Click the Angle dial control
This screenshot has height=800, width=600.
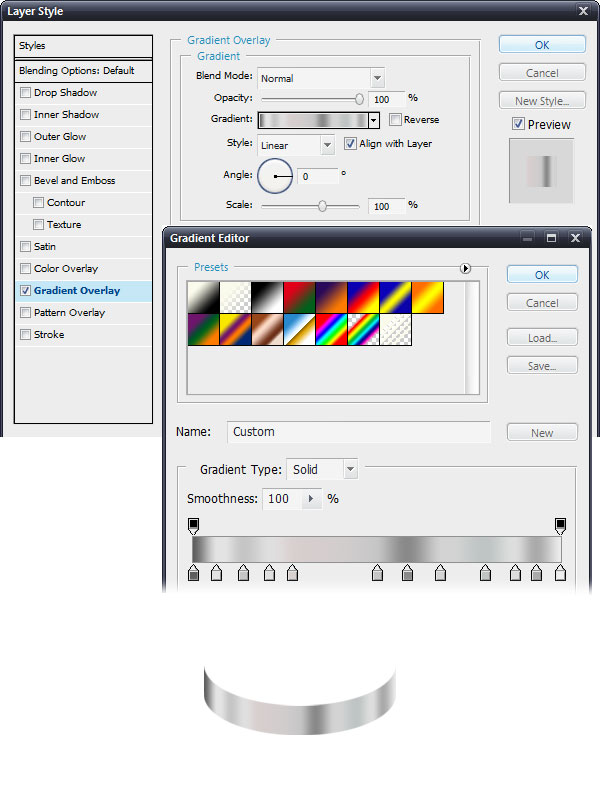click(x=275, y=176)
